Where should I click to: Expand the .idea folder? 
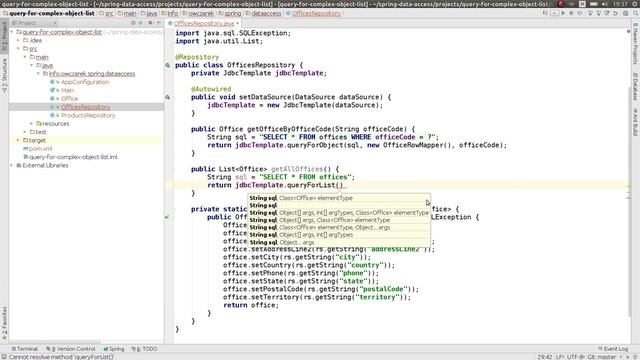click(x=18, y=40)
